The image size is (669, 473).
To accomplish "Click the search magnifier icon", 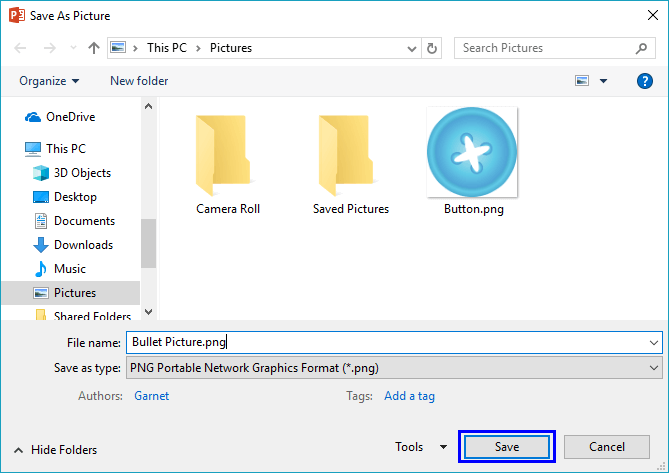I will (641, 48).
